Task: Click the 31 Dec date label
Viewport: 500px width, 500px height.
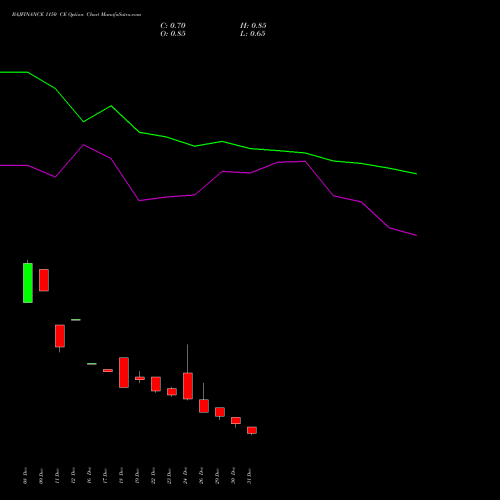Action: pos(250,476)
